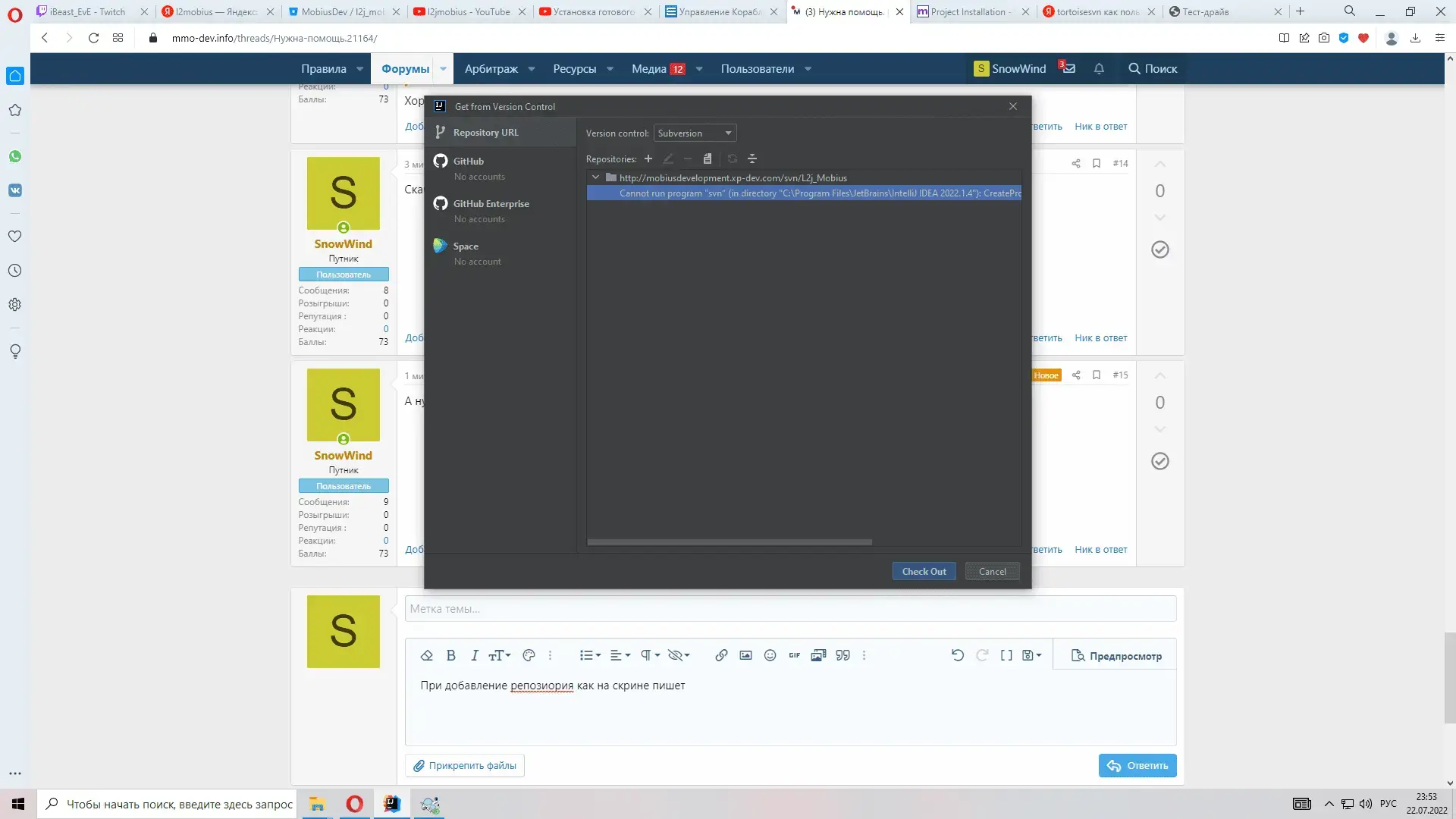Open Opera history clock sidebar icon
Image resolution: width=1456 pixels, height=819 pixels.
tap(15, 271)
